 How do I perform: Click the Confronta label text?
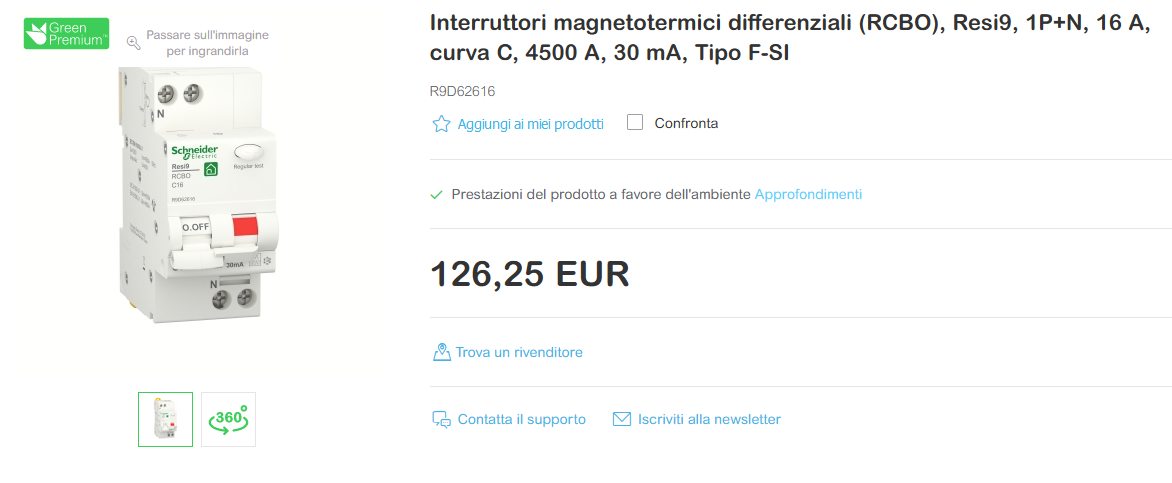686,124
